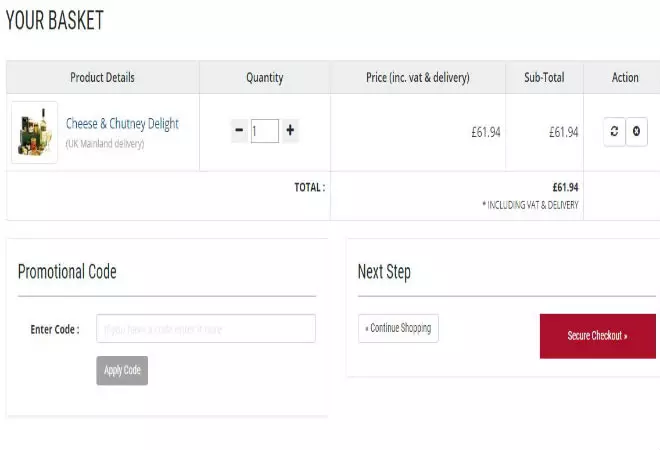Click the Quantity column header

point(265,78)
